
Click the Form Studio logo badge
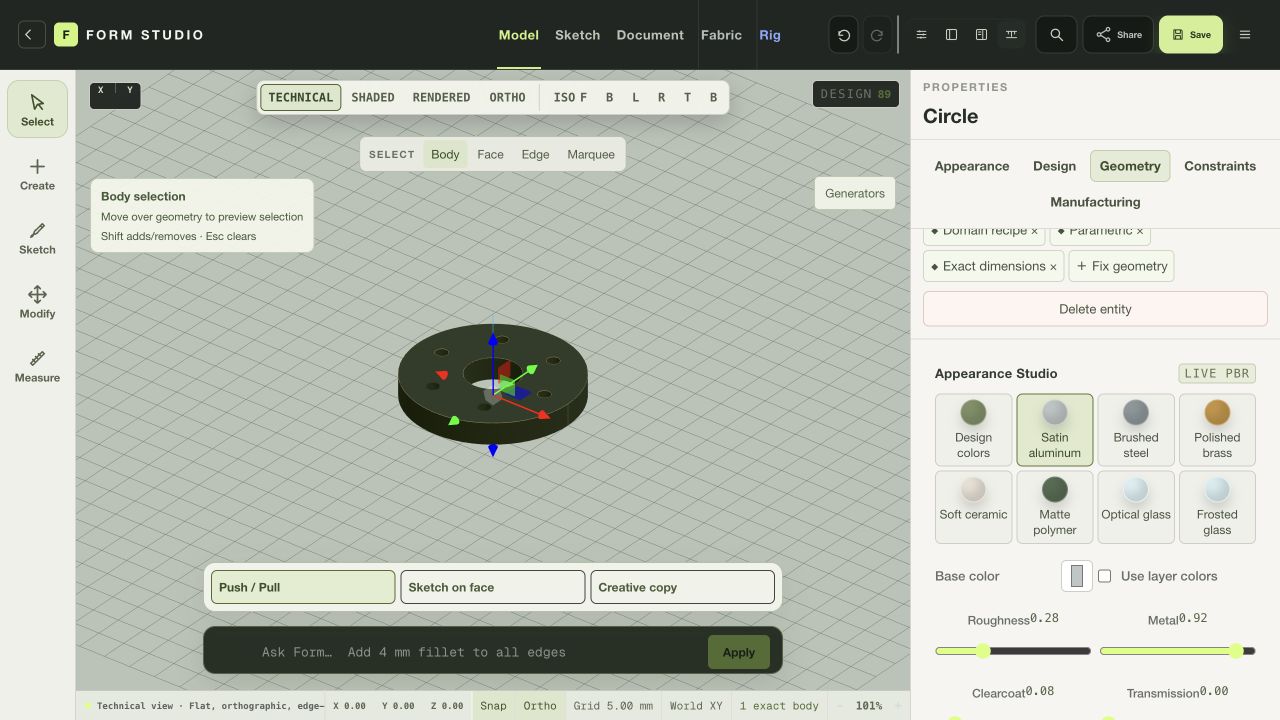click(65, 35)
